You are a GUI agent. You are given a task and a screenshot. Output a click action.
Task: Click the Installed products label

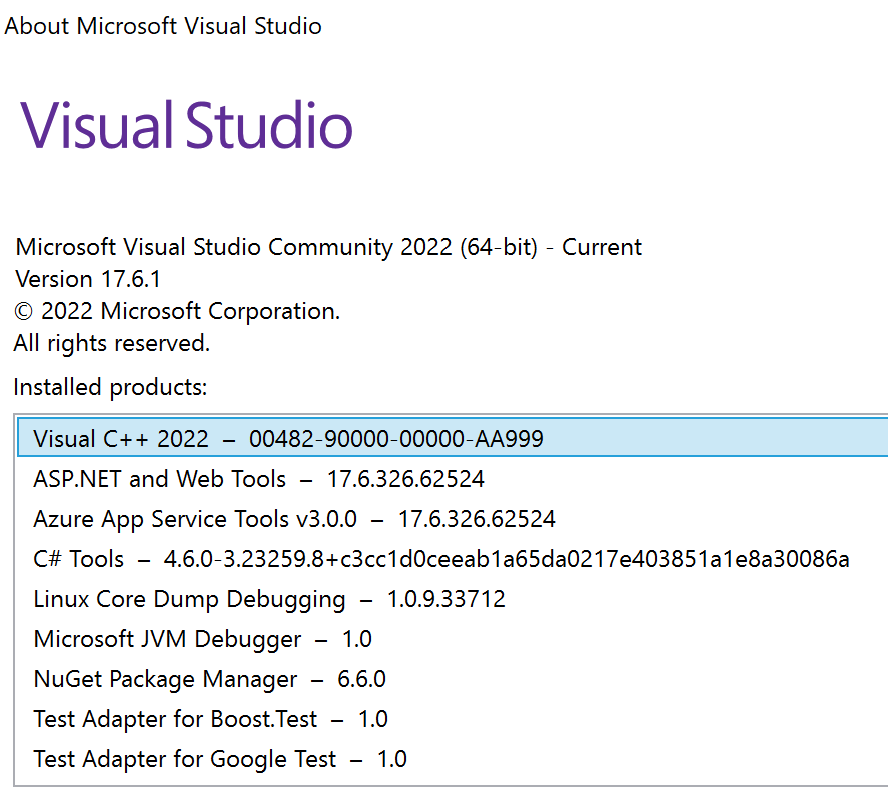click(110, 387)
